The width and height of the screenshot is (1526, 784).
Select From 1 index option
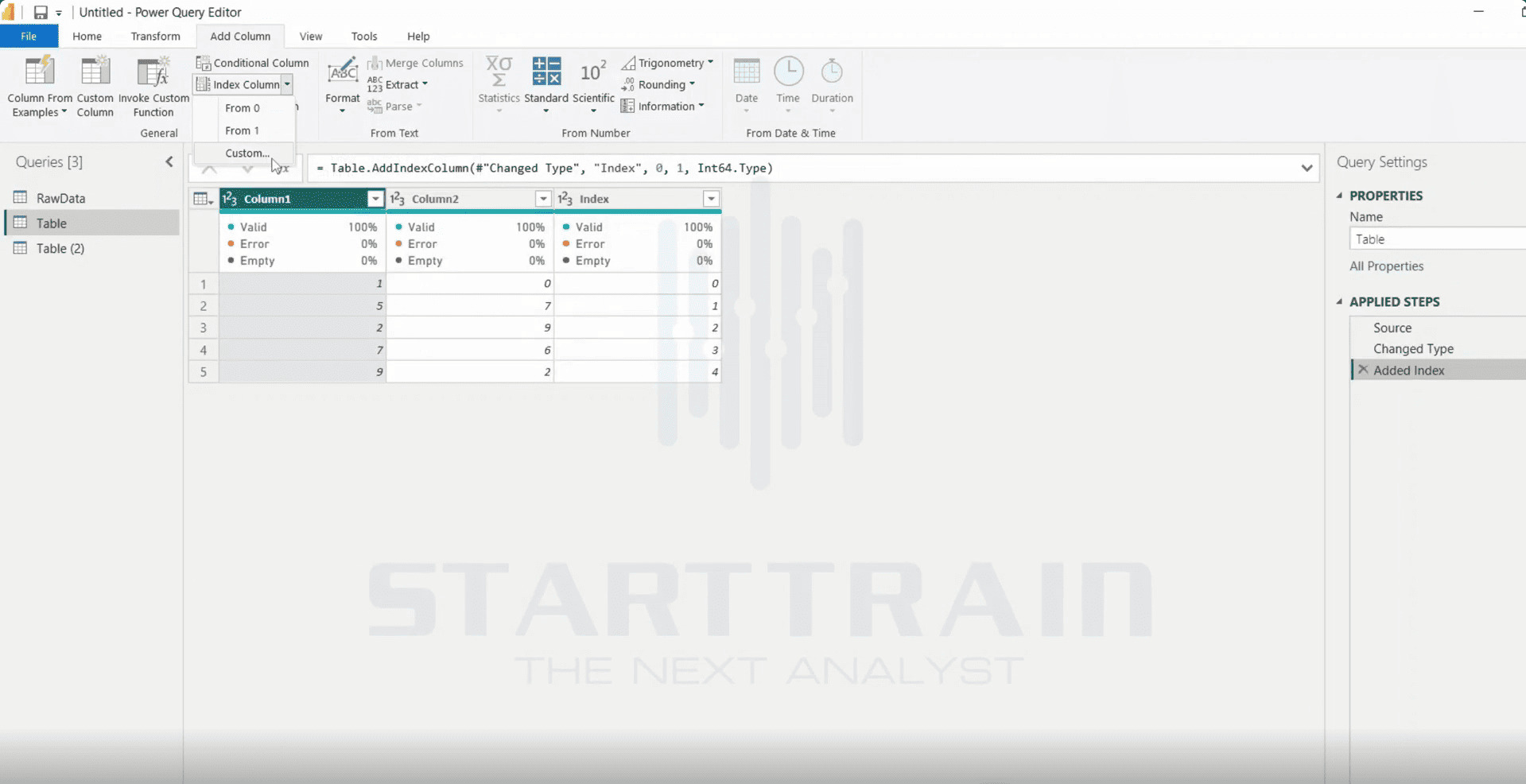click(x=242, y=130)
